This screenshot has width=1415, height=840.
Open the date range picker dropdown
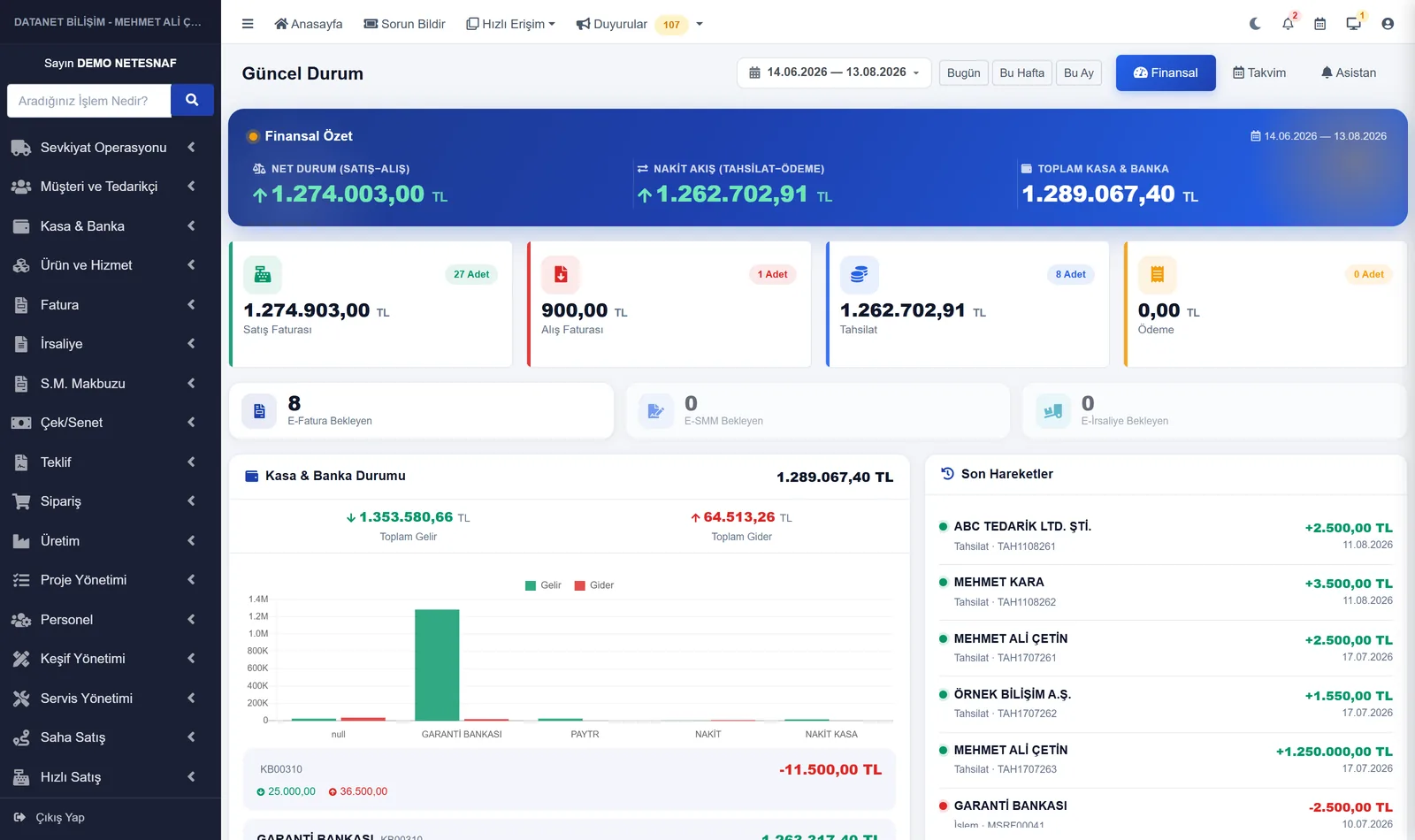tap(834, 73)
